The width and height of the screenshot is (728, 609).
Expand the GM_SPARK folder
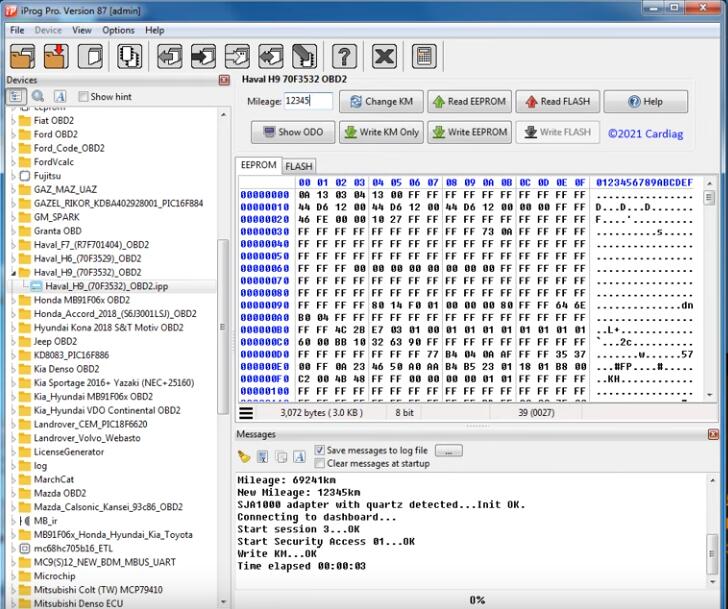click(x=13, y=217)
